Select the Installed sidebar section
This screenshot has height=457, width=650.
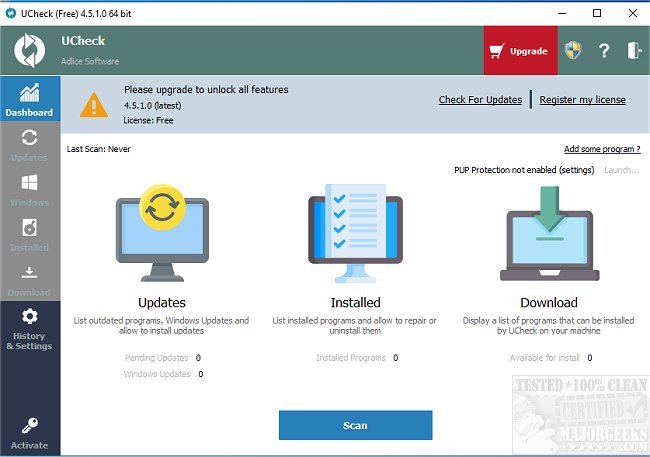pos(29,235)
